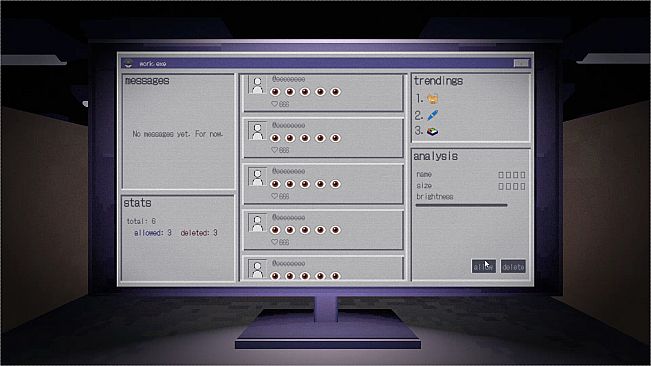This screenshot has width=651, height=366.
Task: Select the fourth post's profile avatar
Action: 257,223
